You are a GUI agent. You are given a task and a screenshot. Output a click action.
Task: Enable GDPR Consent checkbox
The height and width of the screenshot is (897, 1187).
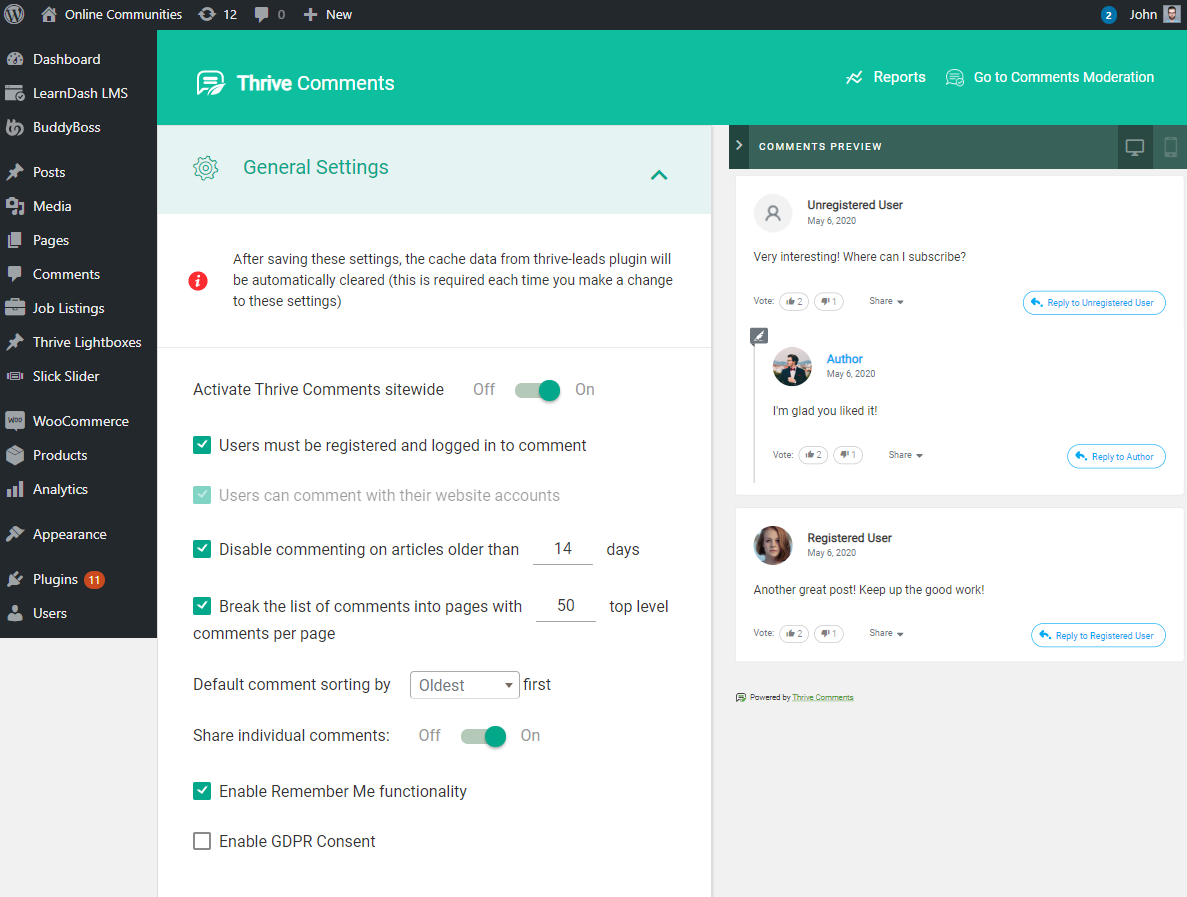[202, 841]
